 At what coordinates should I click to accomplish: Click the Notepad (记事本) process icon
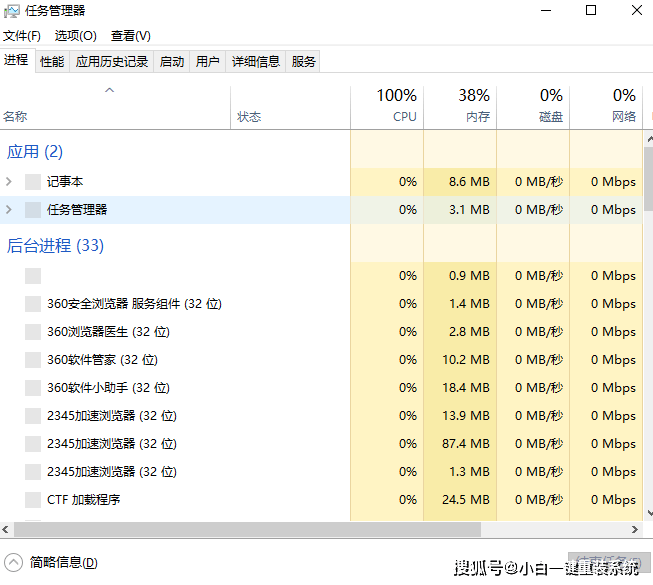pyautogui.click(x=33, y=182)
